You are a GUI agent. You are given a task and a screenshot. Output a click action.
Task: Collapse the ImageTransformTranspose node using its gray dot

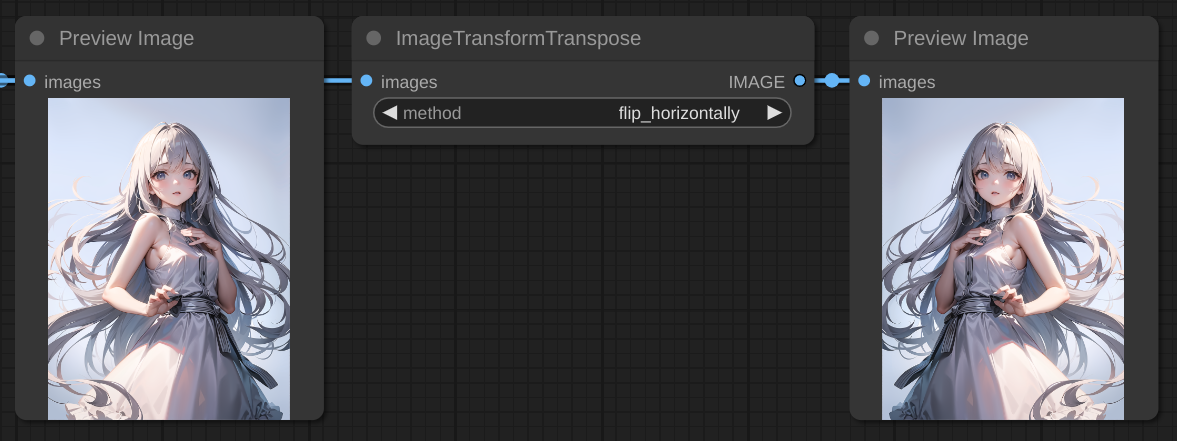pyautogui.click(x=374, y=39)
